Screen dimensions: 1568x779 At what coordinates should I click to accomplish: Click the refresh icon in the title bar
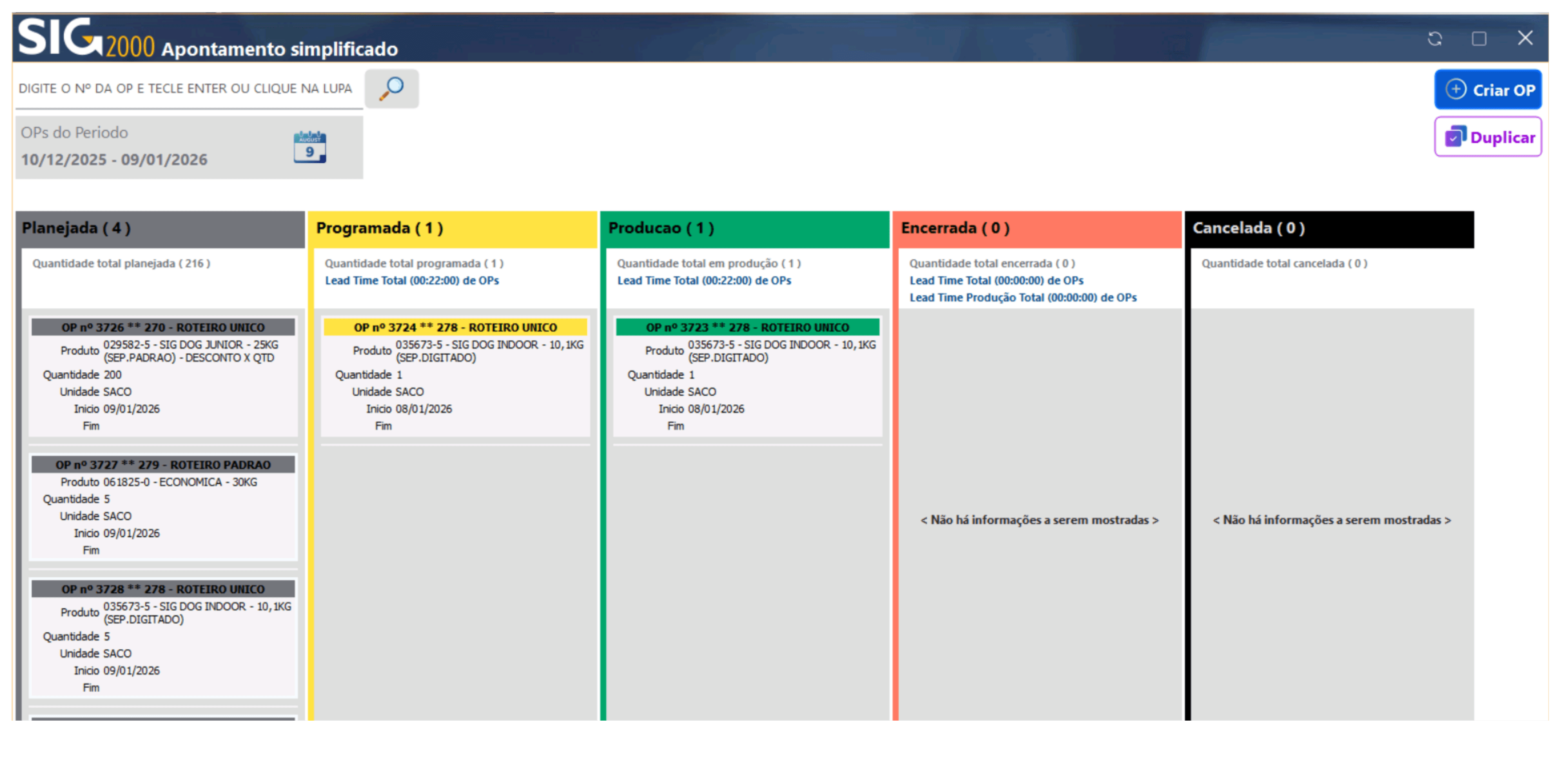[1435, 38]
